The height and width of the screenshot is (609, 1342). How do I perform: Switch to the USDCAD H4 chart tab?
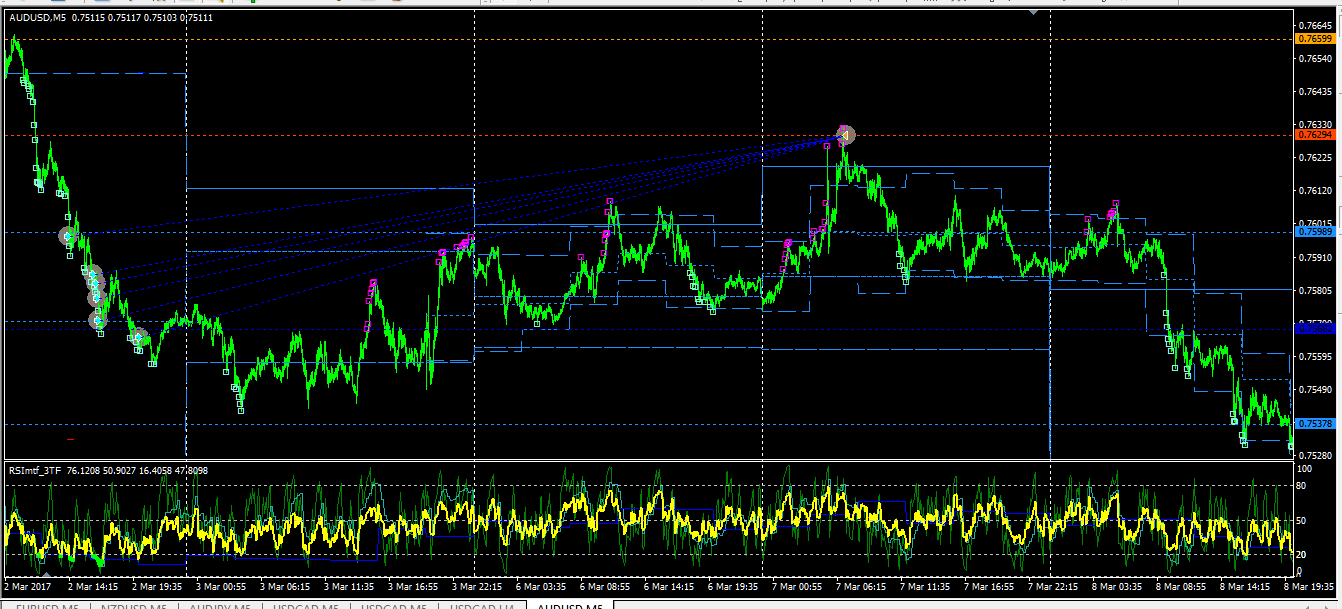483,605
